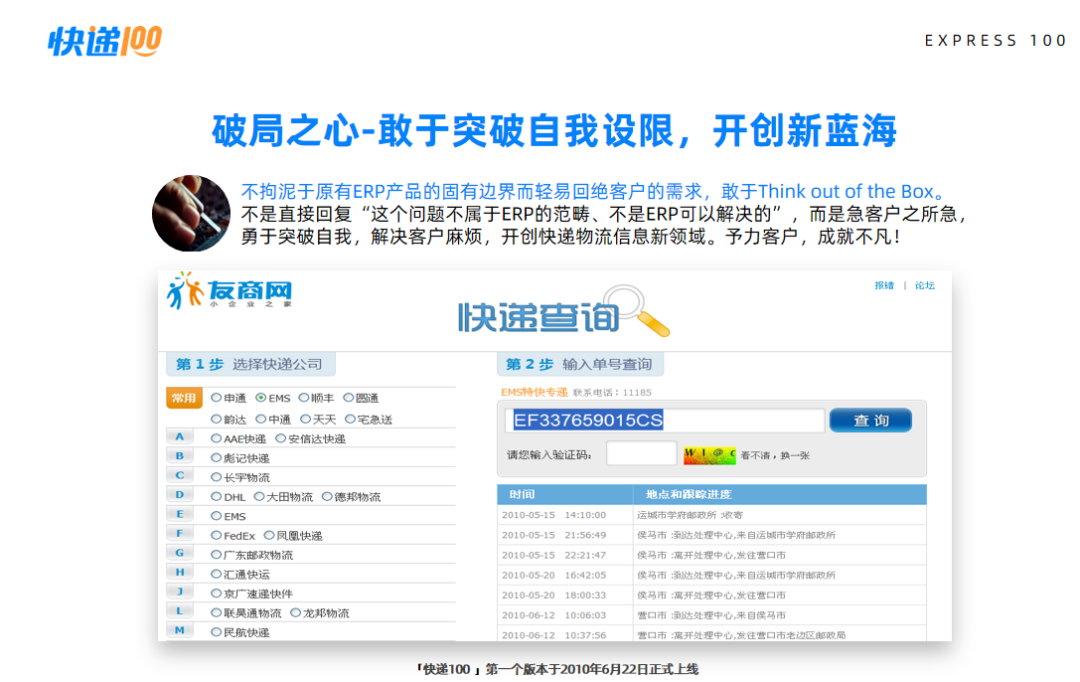This screenshot has height=682, width=1080.
Task: Choose the 圆通 courier option
Action: (349, 397)
